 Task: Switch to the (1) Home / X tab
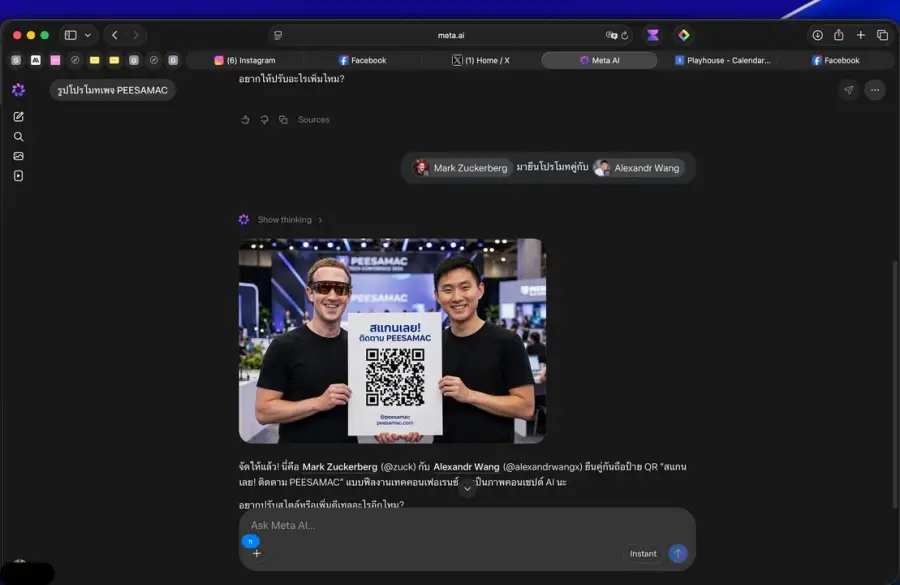[481, 60]
